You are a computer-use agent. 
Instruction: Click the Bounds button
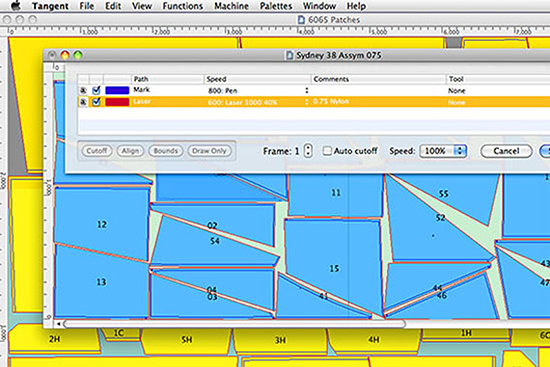click(166, 151)
